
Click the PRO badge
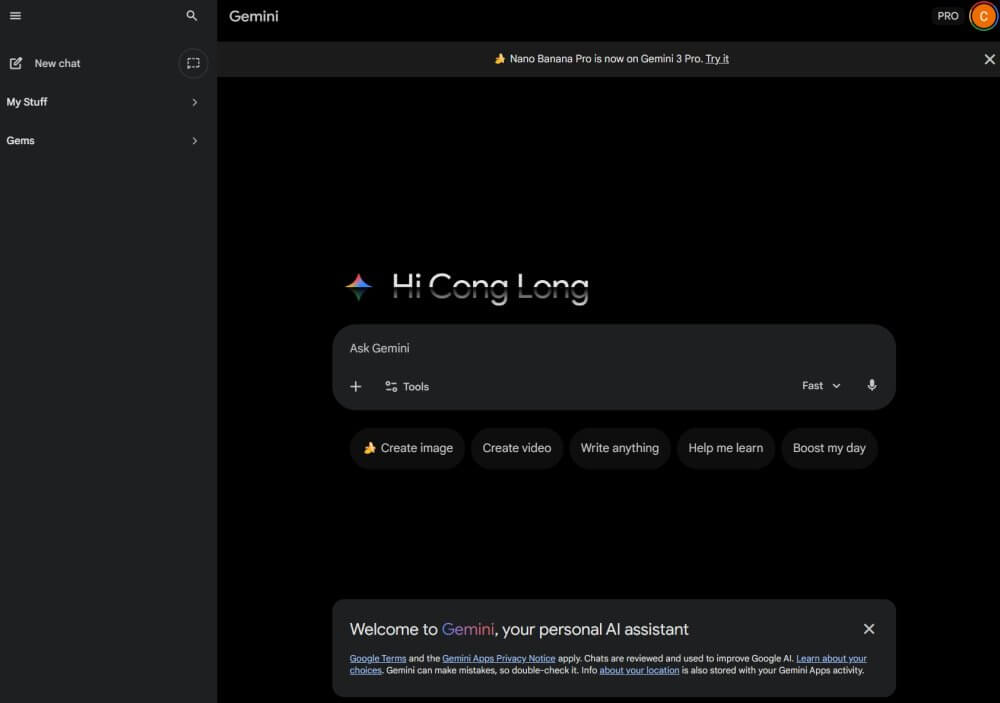(948, 16)
